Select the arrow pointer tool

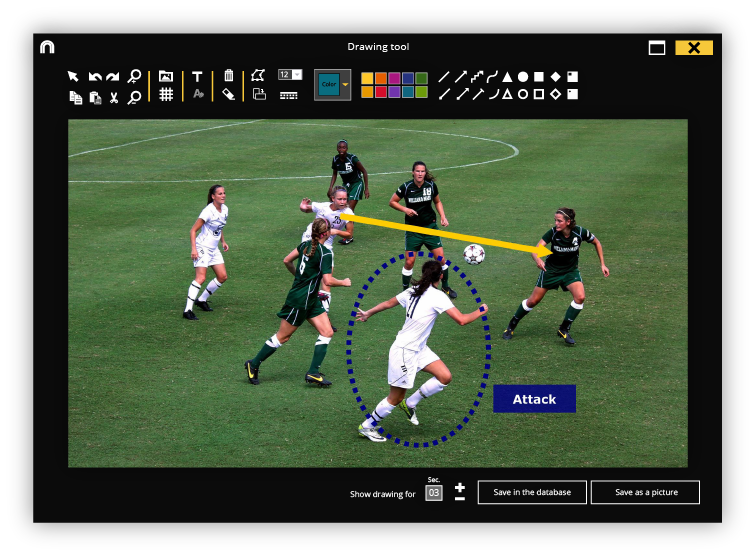click(73, 77)
